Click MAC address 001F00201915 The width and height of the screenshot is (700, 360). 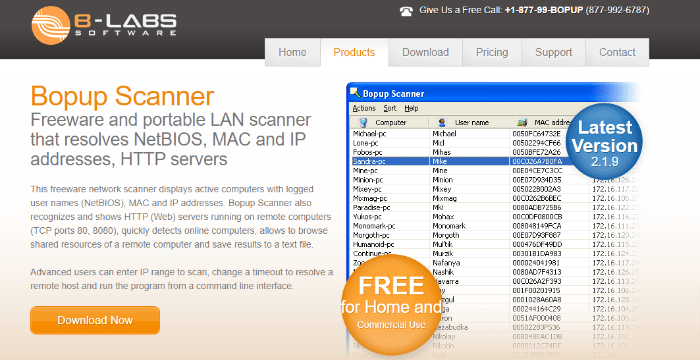[x=536, y=290]
